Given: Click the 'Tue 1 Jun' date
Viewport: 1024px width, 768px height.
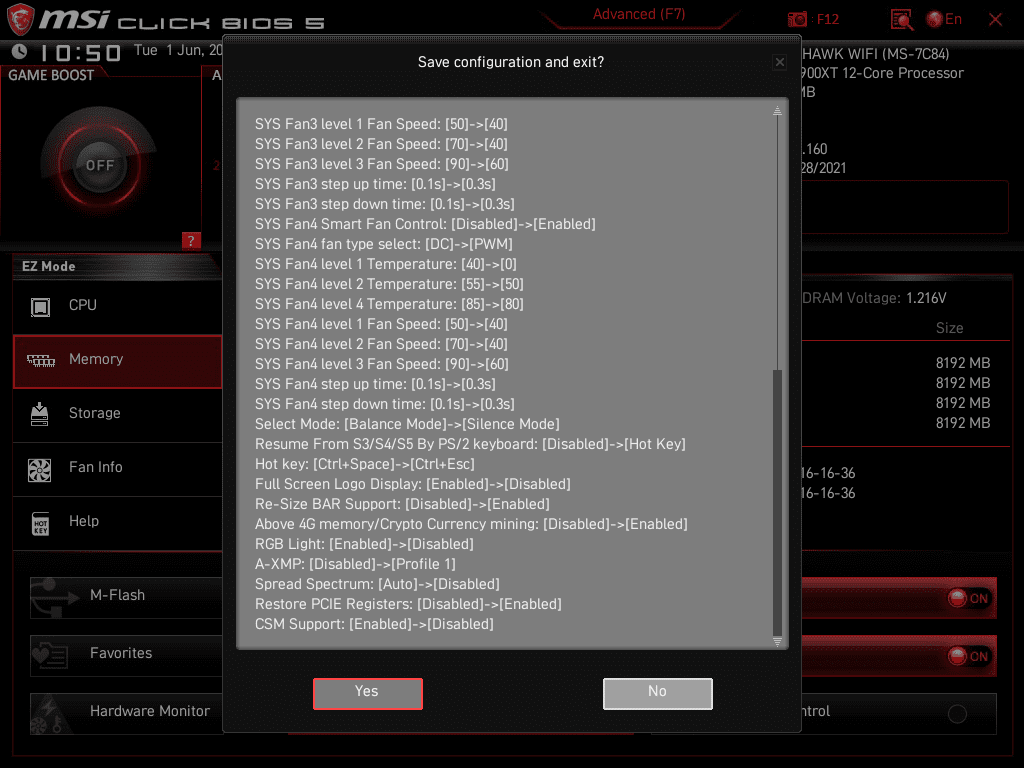Looking at the screenshot, I should tap(178, 50).
